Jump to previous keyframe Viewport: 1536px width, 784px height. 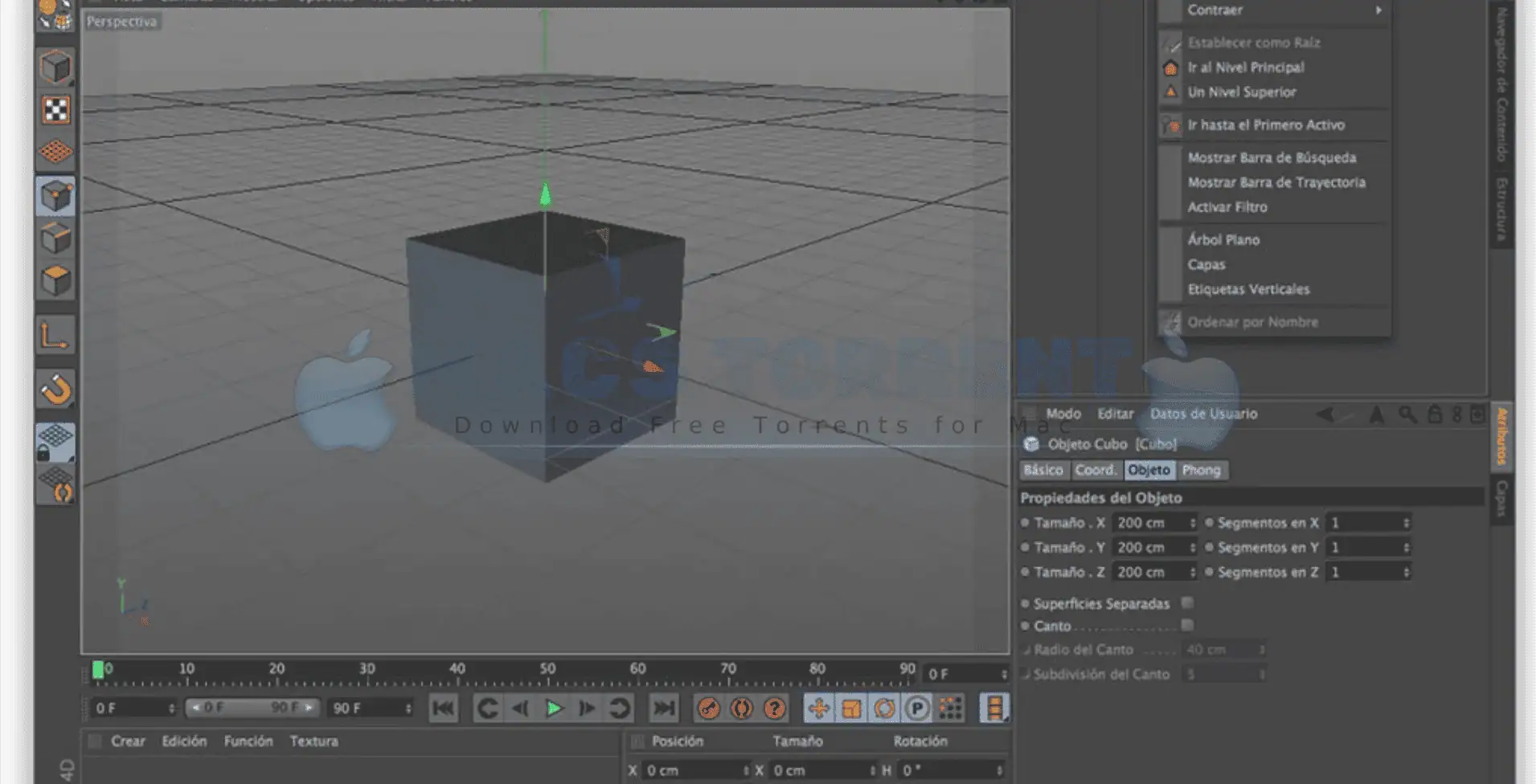click(x=487, y=708)
